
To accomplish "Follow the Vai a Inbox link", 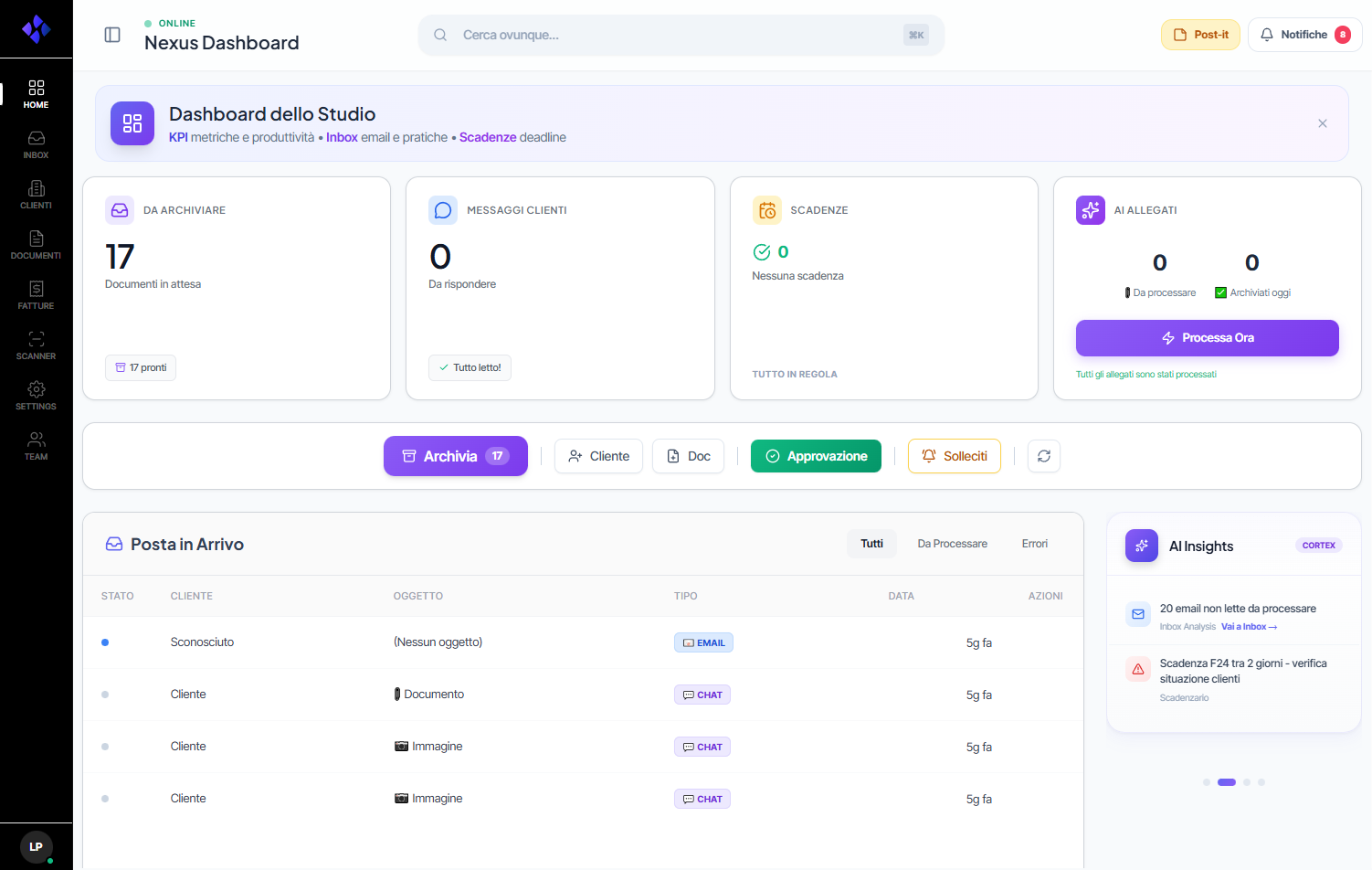I will point(1249,626).
